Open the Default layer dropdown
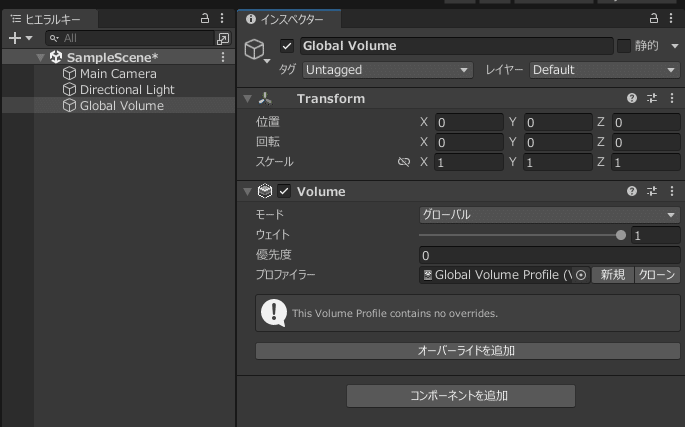Screen dimensions: 685x427 point(605,70)
